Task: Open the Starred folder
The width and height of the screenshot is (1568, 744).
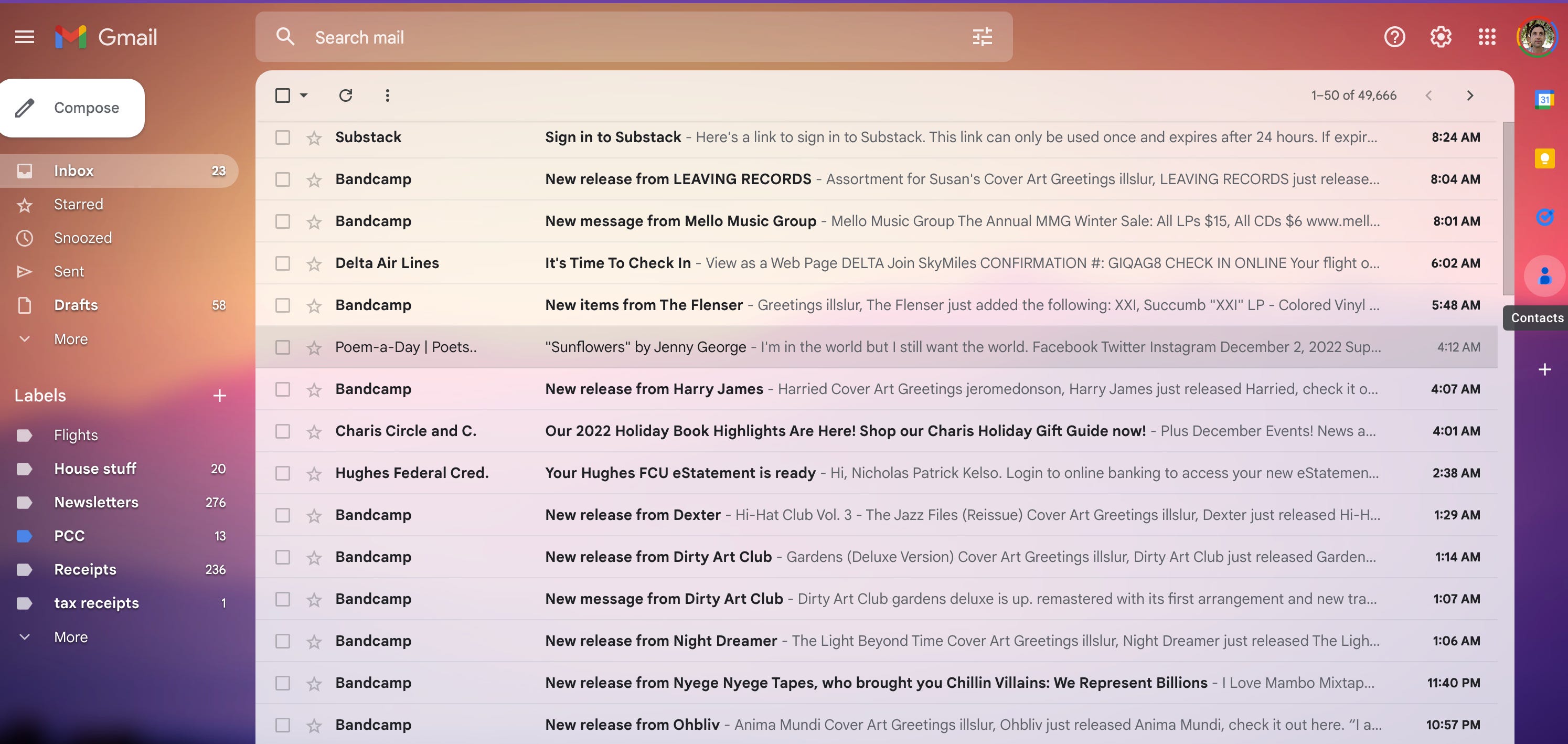Action: (119, 205)
